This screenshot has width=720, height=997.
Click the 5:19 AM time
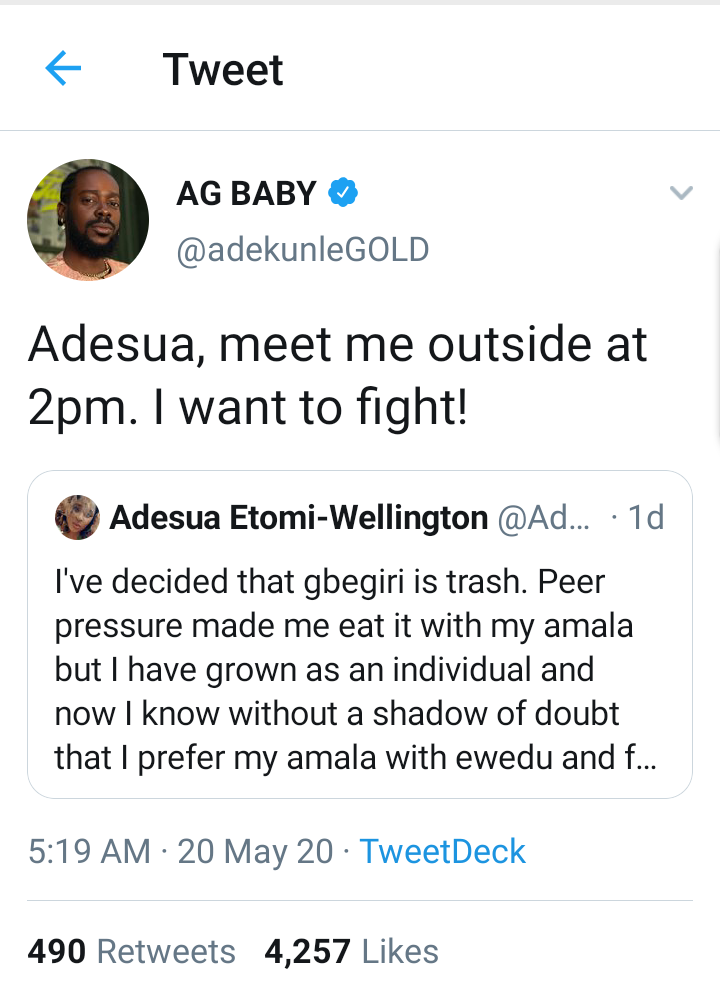tap(89, 851)
